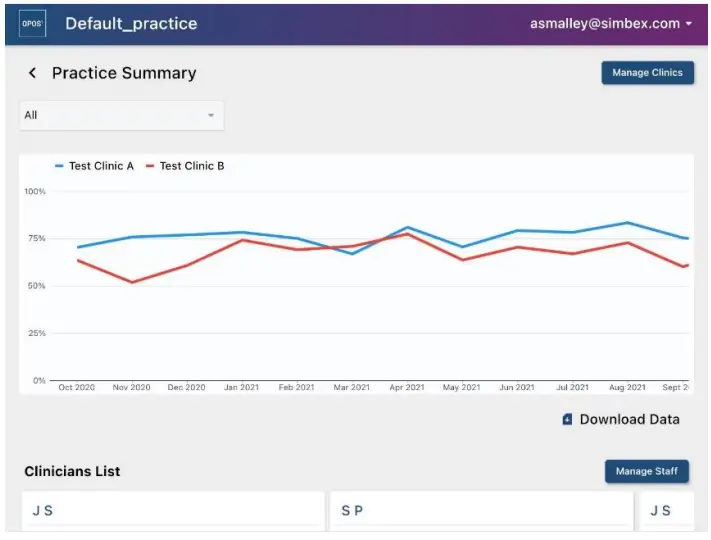This screenshot has width=711, height=540.
Task: Go back using the left arrow
Action: pos(32,73)
